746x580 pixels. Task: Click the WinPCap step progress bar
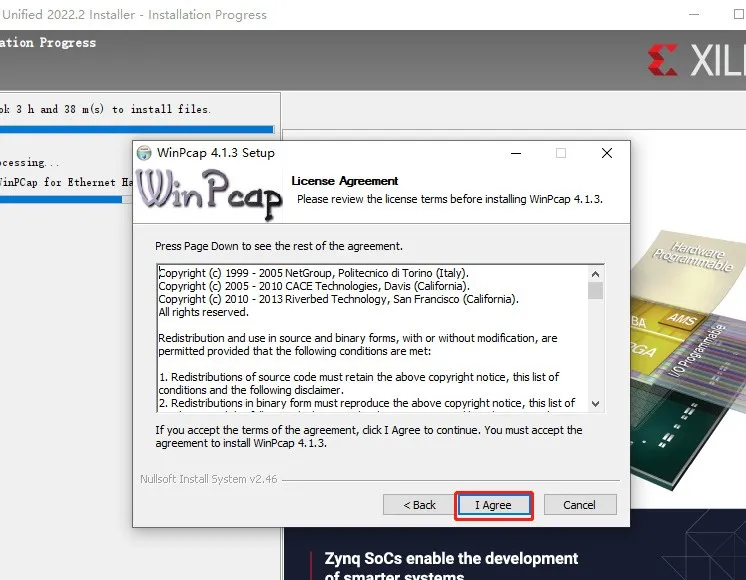click(66, 200)
